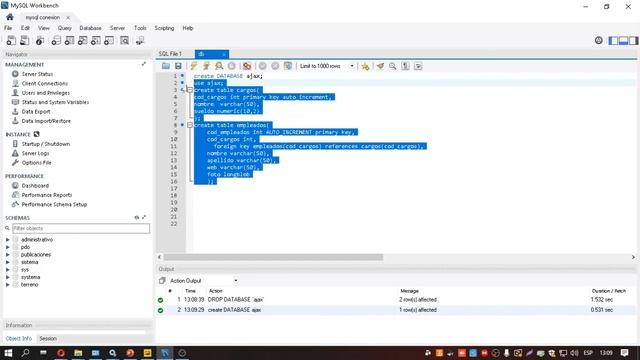The image size is (640, 360).
Task: Save the script with floppy disk icon
Action: [178, 66]
